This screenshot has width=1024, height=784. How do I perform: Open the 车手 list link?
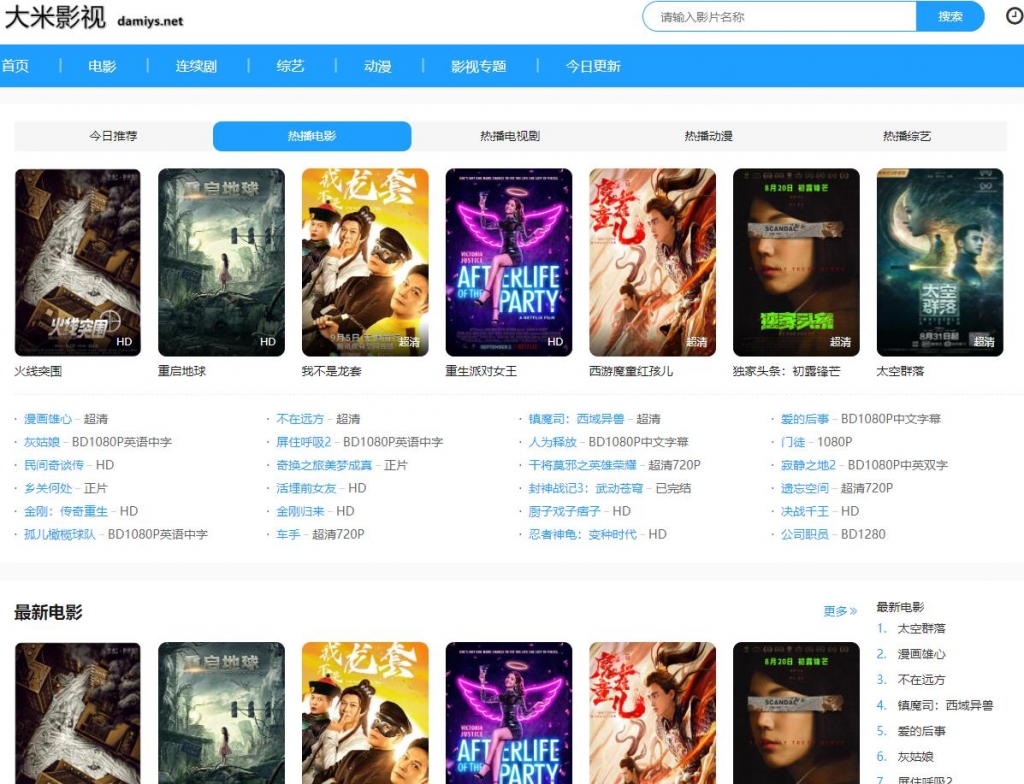coord(288,534)
